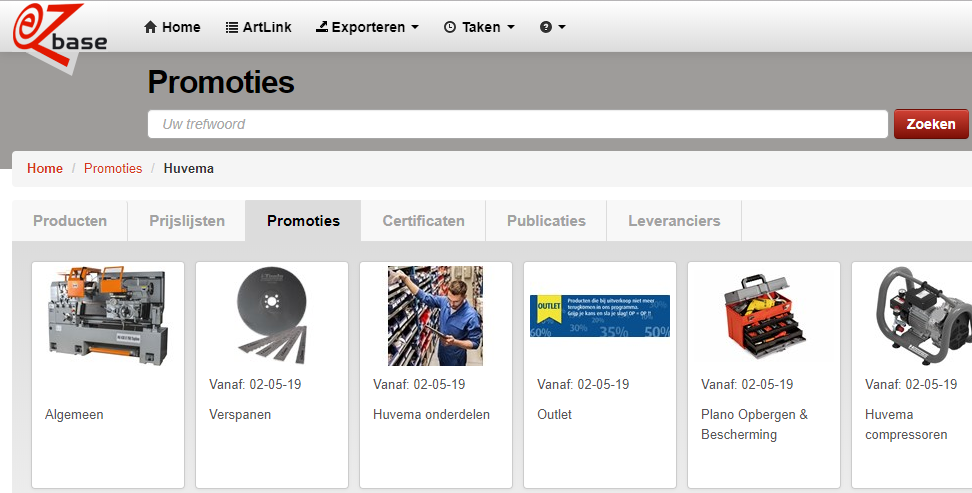This screenshot has height=493, width=972.
Task: Switch to the Certificaten tab
Action: pyautogui.click(x=423, y=221)
